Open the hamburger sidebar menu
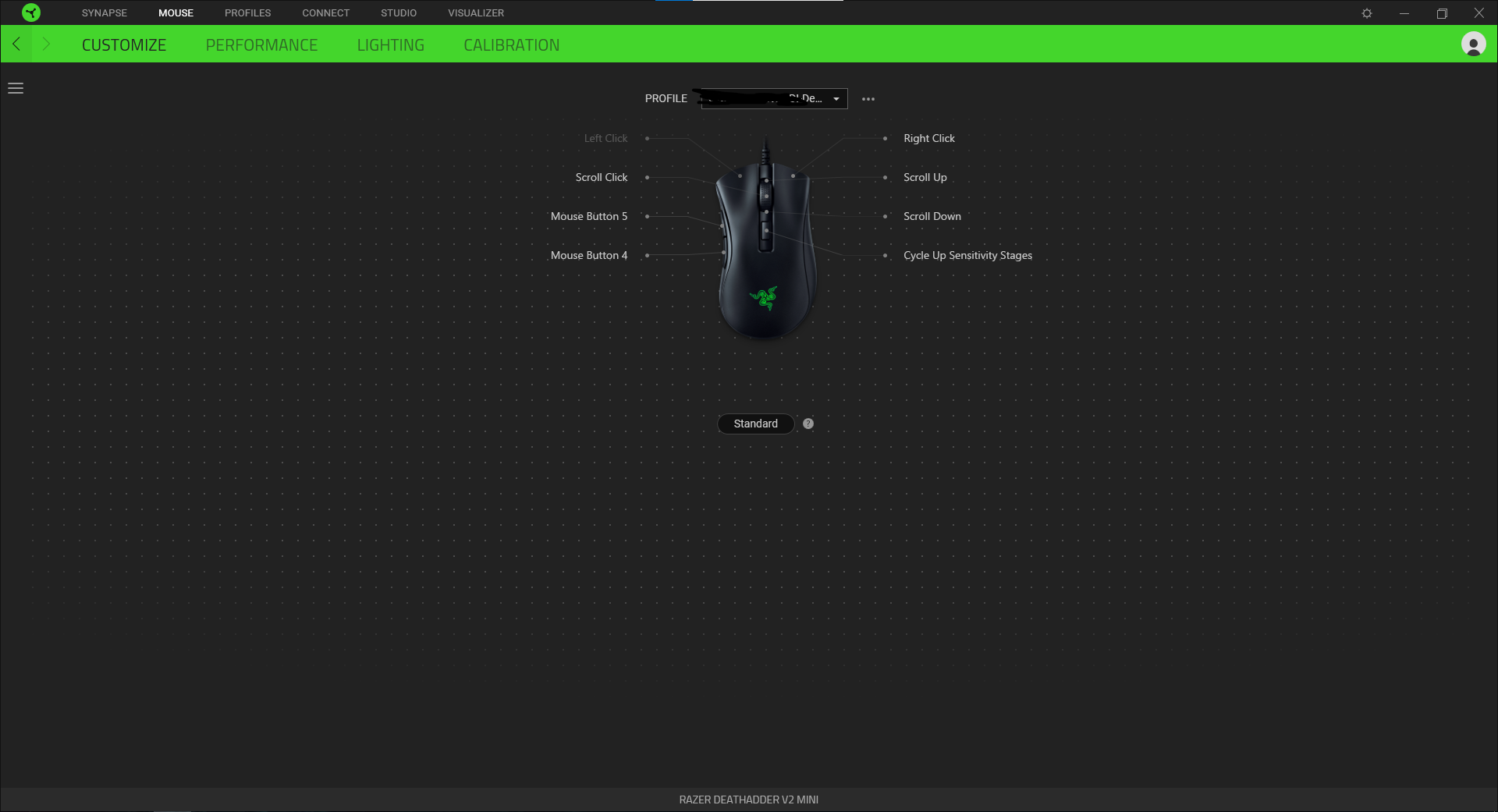 [16, 88]
